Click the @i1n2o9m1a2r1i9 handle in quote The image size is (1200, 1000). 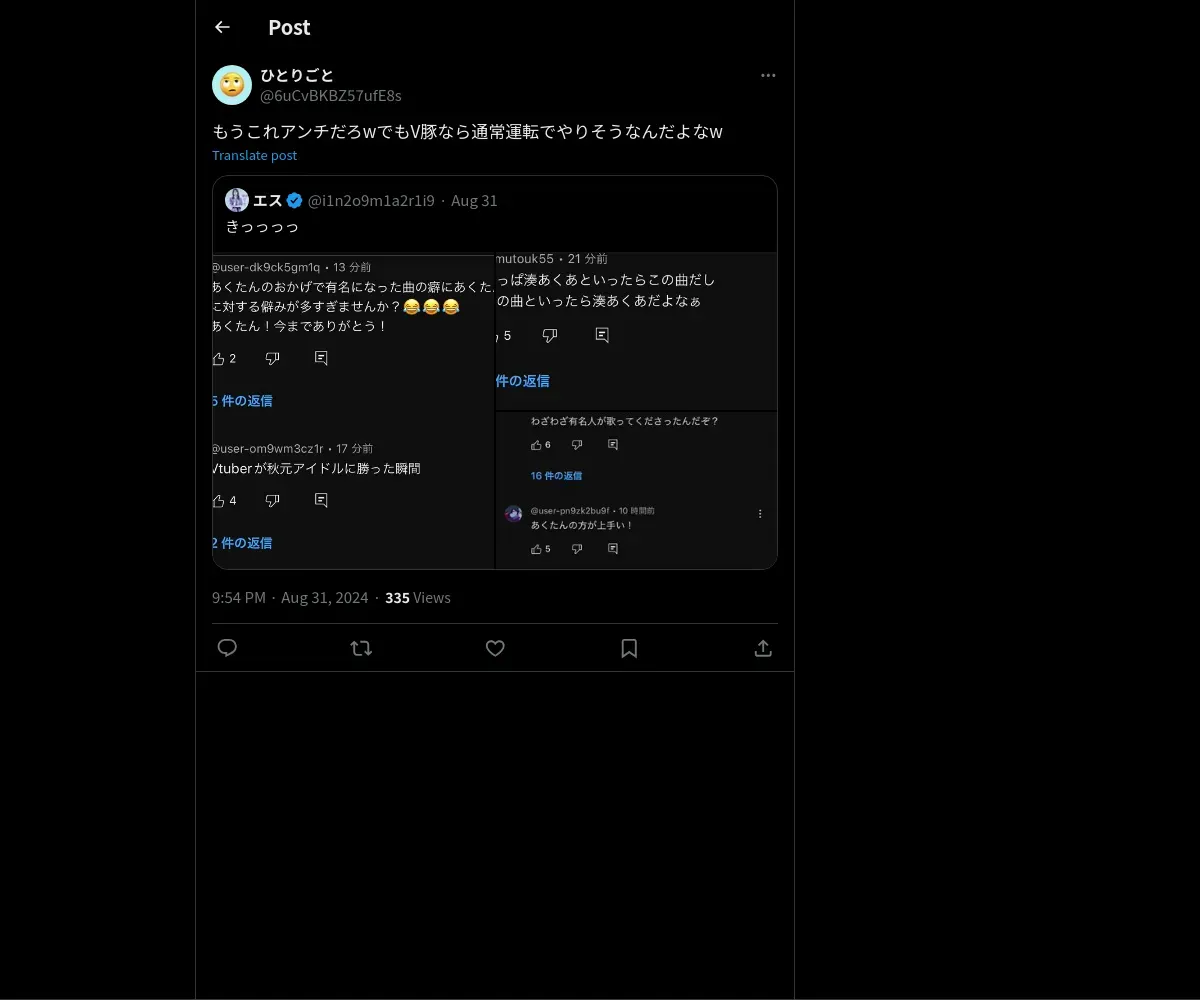pyautogui.click(x=371, y=200)
